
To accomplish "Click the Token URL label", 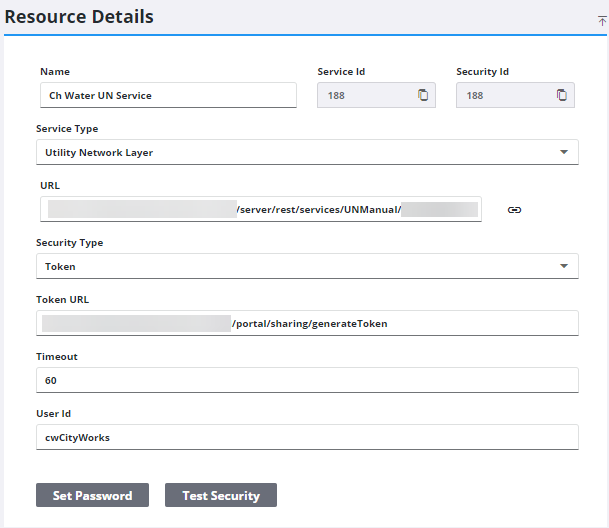I will [63, 300].
